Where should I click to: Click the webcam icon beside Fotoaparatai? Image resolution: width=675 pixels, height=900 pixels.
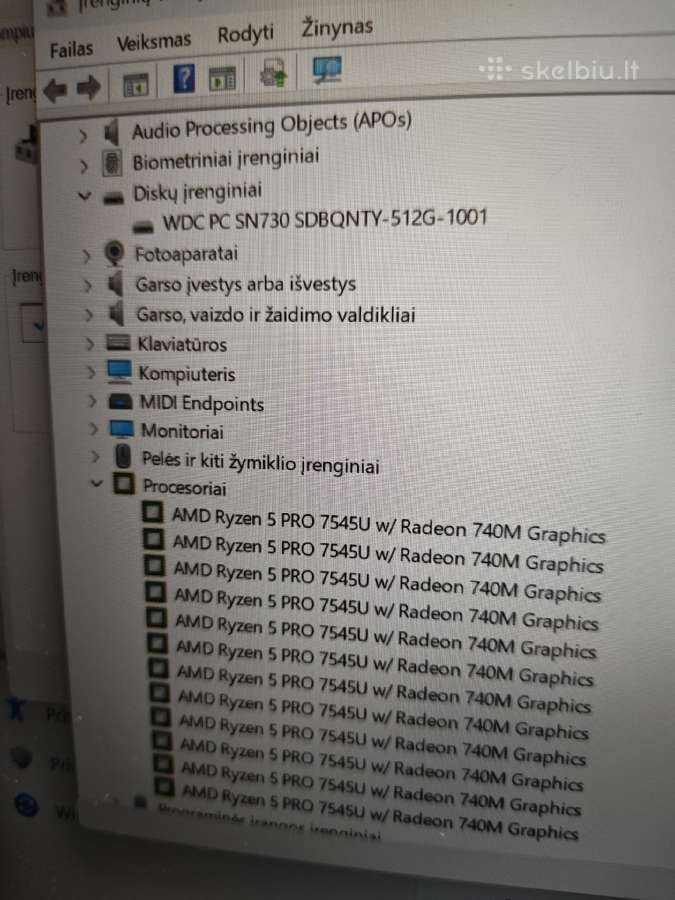(x=115, y=254)
